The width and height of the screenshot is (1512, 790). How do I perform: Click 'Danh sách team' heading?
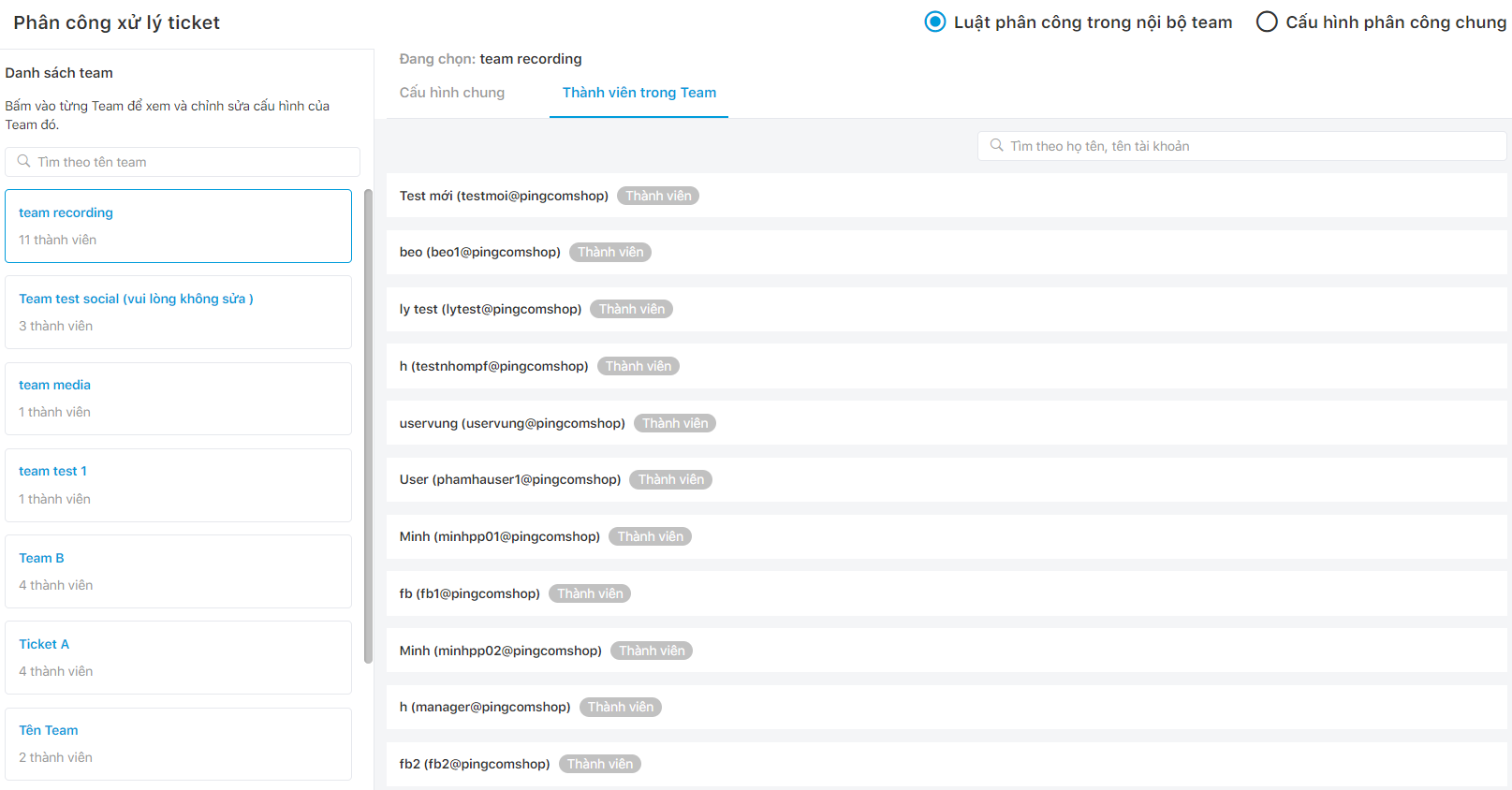click(x=59, y=73)
